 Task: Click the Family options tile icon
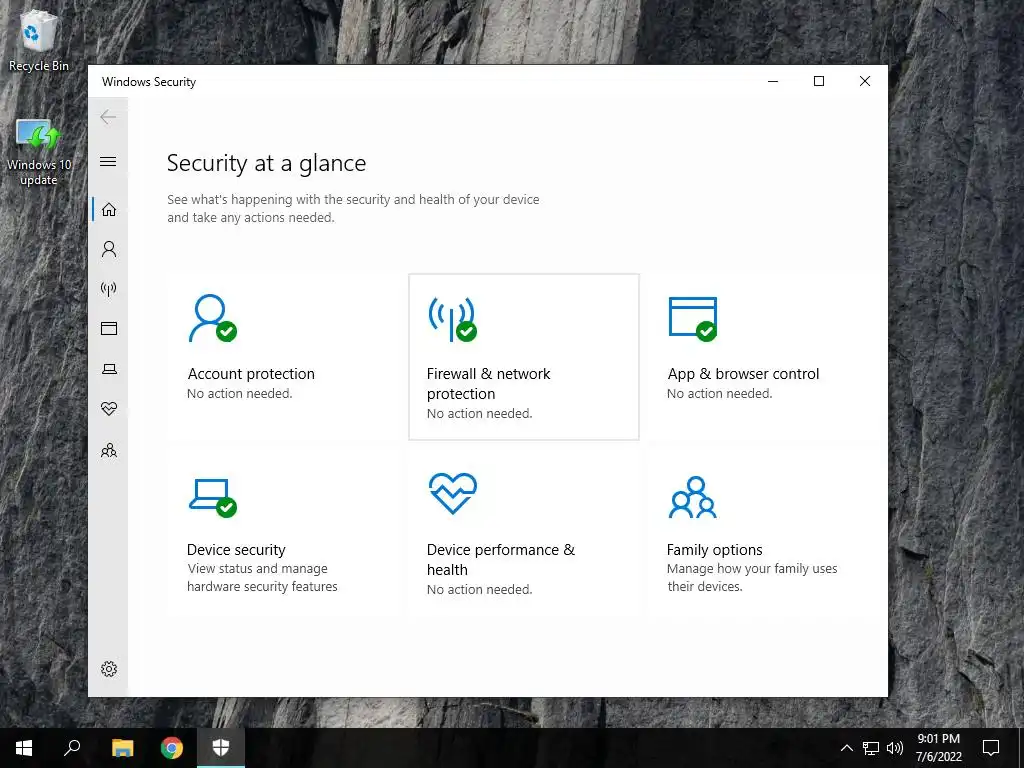pos(693,497)
